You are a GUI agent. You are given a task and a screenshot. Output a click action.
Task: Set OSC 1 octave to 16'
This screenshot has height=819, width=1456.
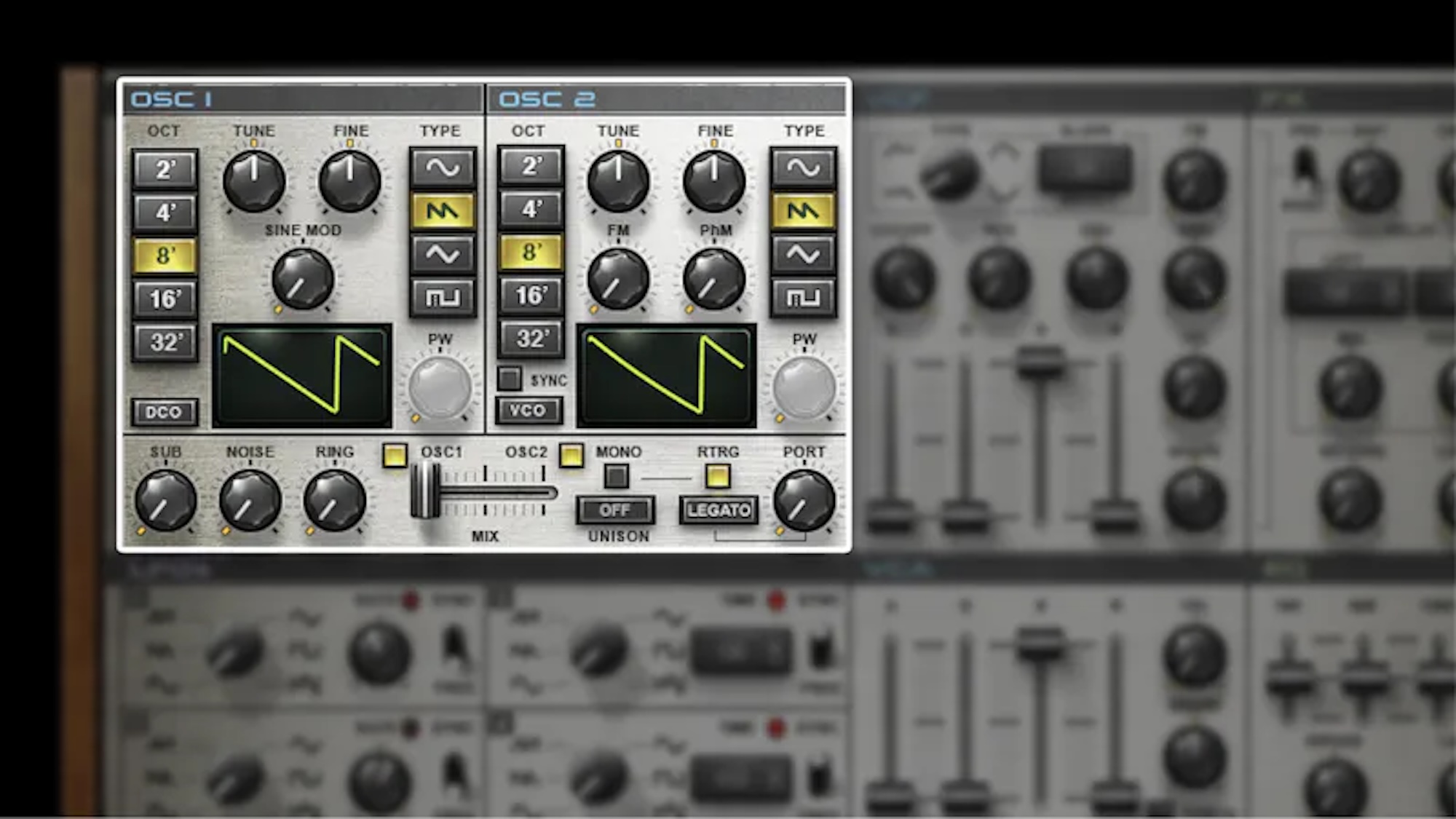(165, 298)
